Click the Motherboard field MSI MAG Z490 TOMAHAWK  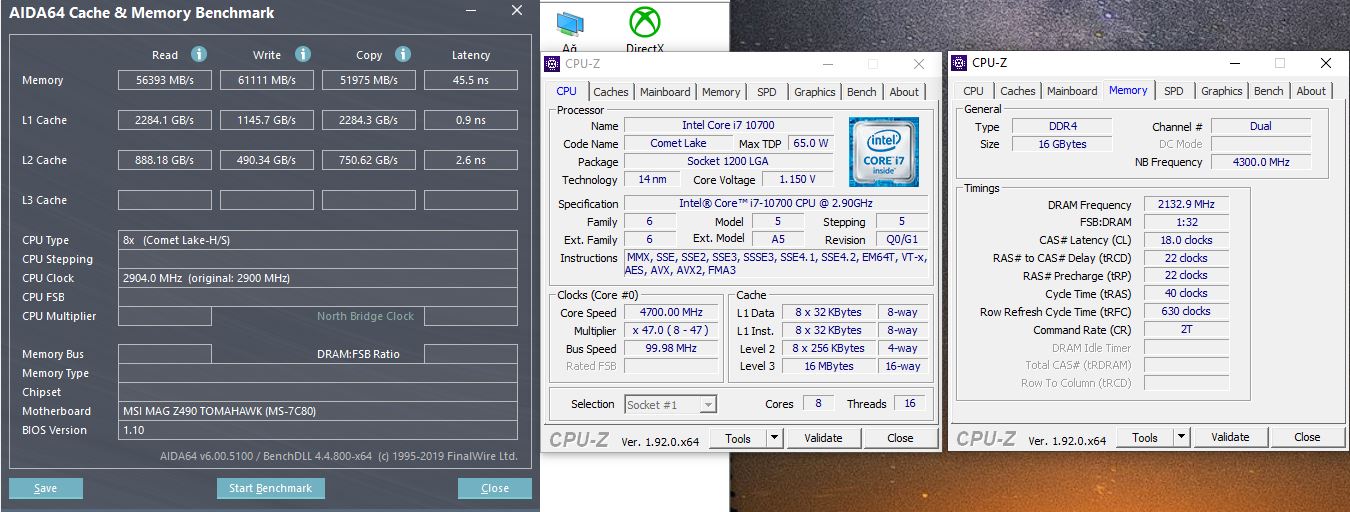318,411
